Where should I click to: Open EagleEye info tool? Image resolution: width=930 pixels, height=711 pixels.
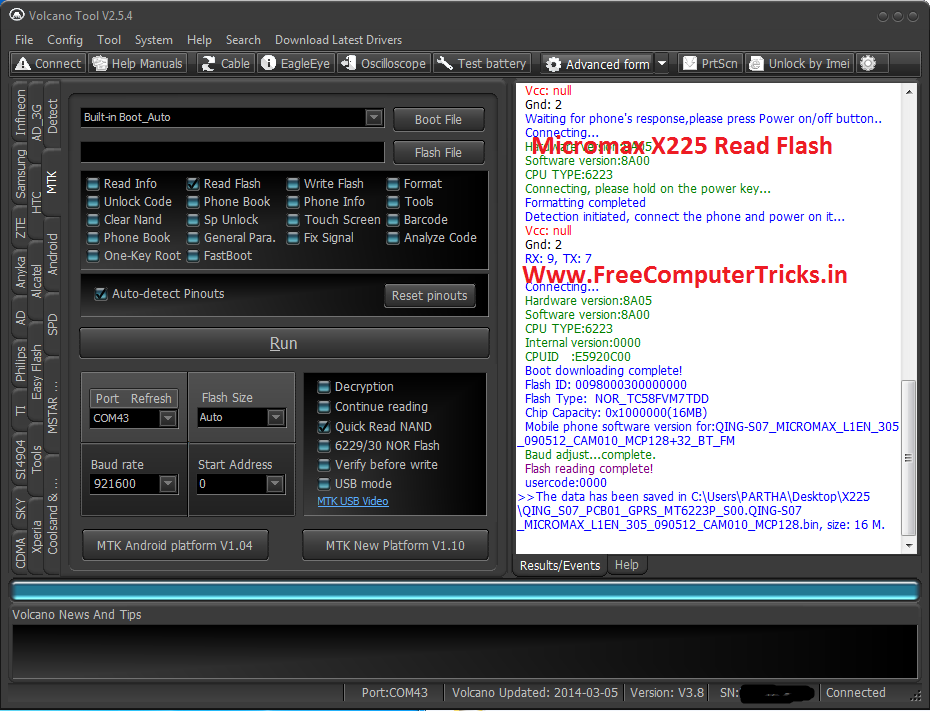pos(296,63)
